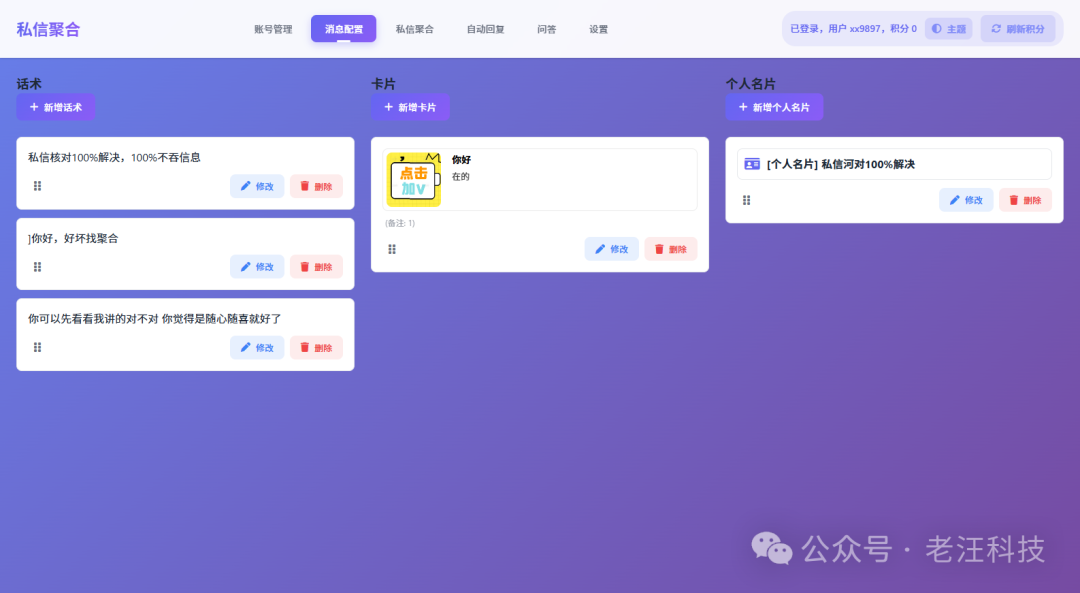Click the 点击加V card thumbnail

pyautogui.click(x=413, y=180)
